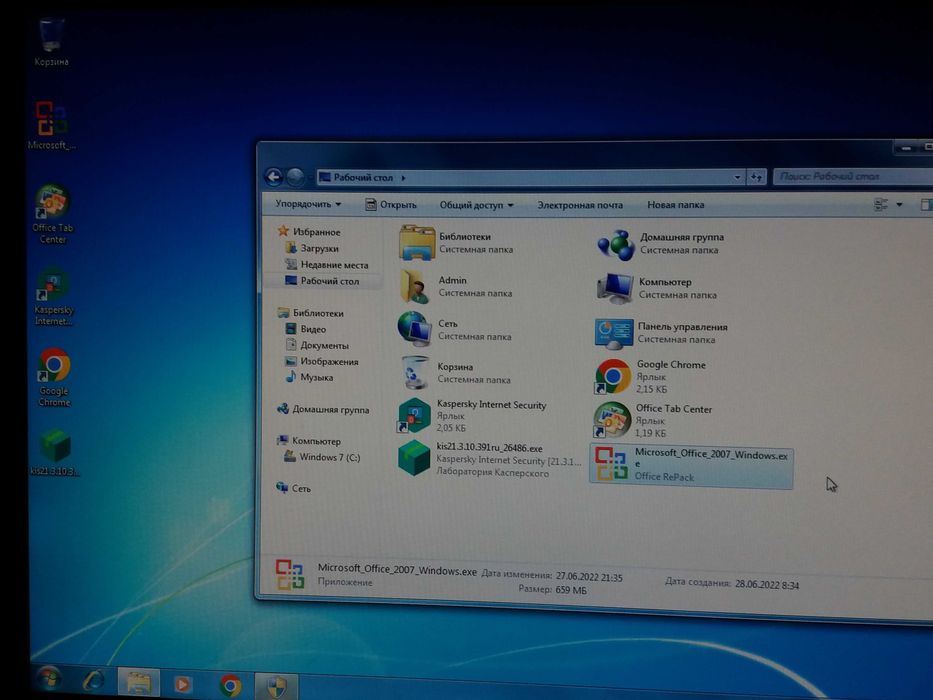The height and width of the screenshot is (700, 933).
Task: Select the kis21.3.10.391ru_26486.exe file icon
Action: 414,458
